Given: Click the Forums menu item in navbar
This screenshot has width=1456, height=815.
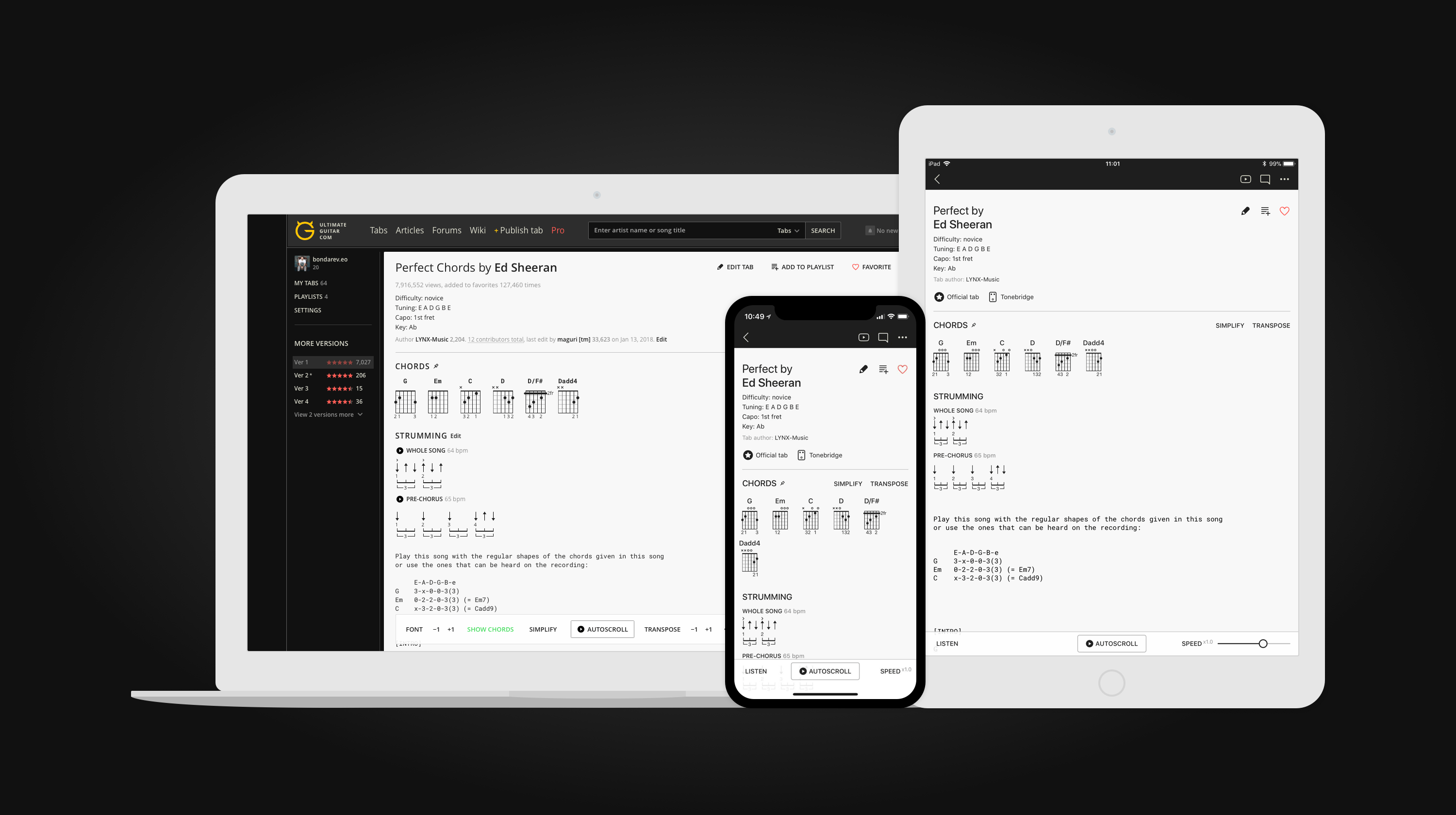Looking at the screenshot, I should click(x=447, y=231).
